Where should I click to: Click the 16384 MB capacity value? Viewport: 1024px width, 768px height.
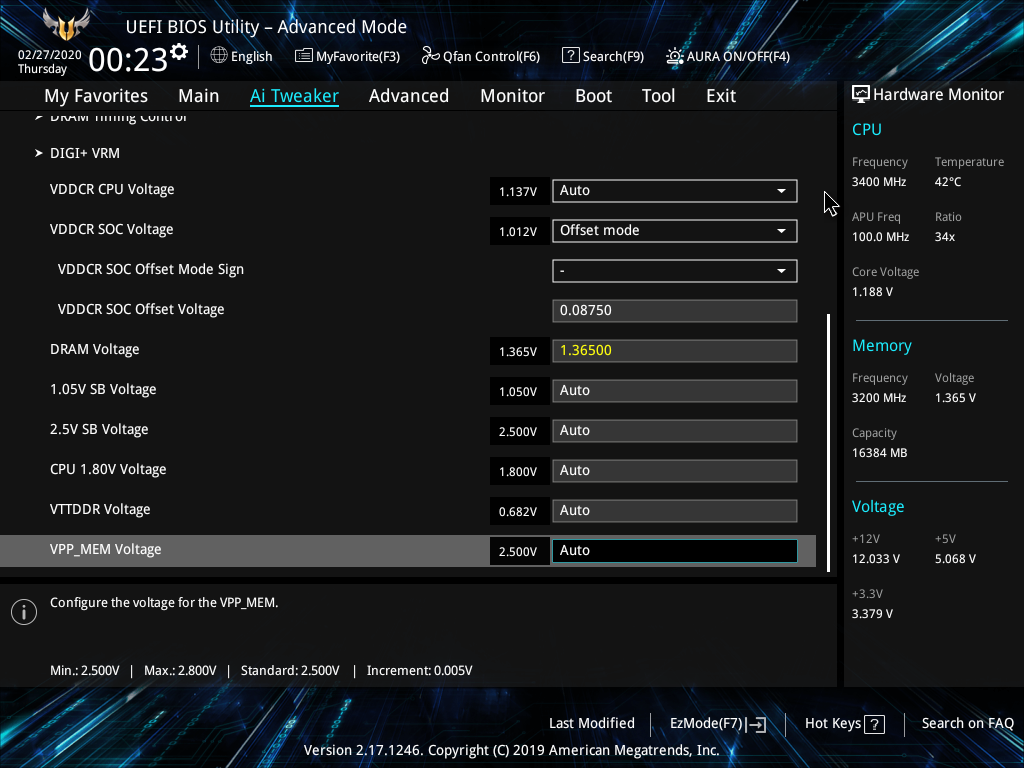click(x=879, y=453)
